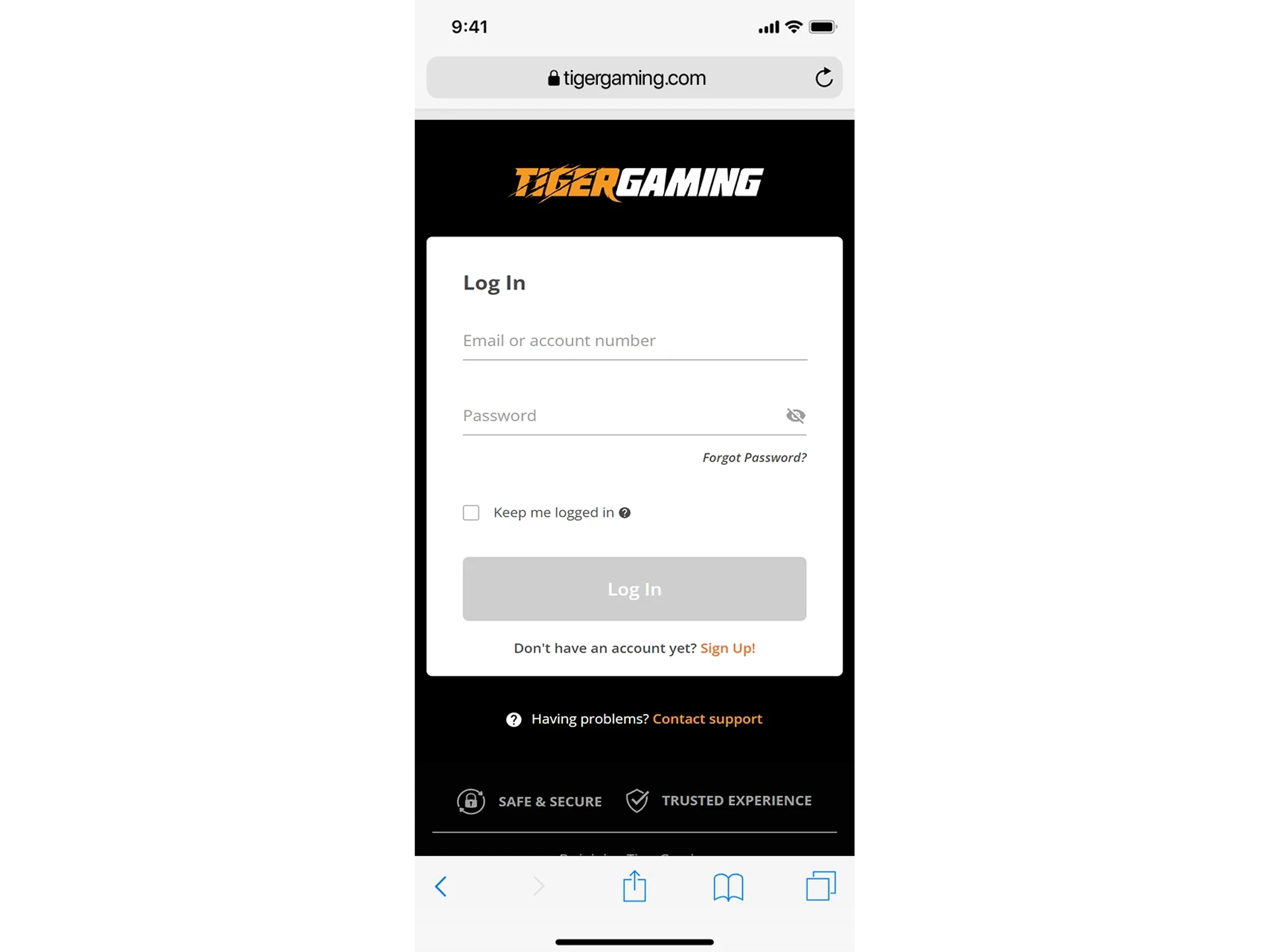Open the browser bookmarks panel

(727, 885)
